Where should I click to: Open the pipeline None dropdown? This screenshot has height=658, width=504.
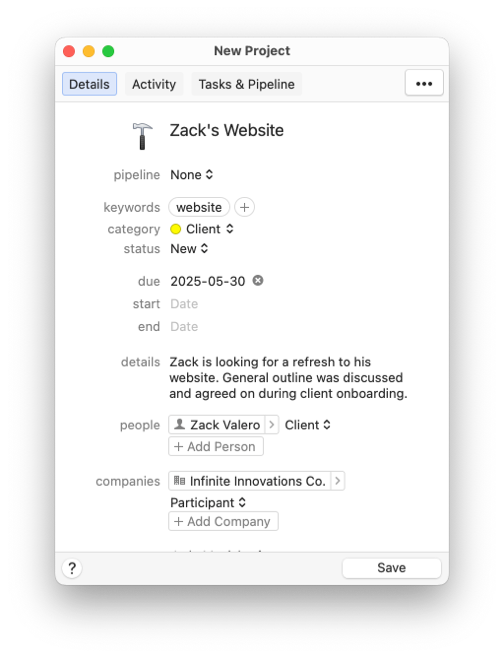point(192,175)
